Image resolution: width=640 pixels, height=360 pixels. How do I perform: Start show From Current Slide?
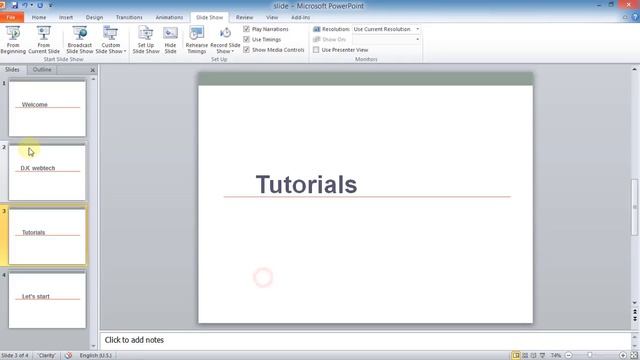tap(44, 40)
